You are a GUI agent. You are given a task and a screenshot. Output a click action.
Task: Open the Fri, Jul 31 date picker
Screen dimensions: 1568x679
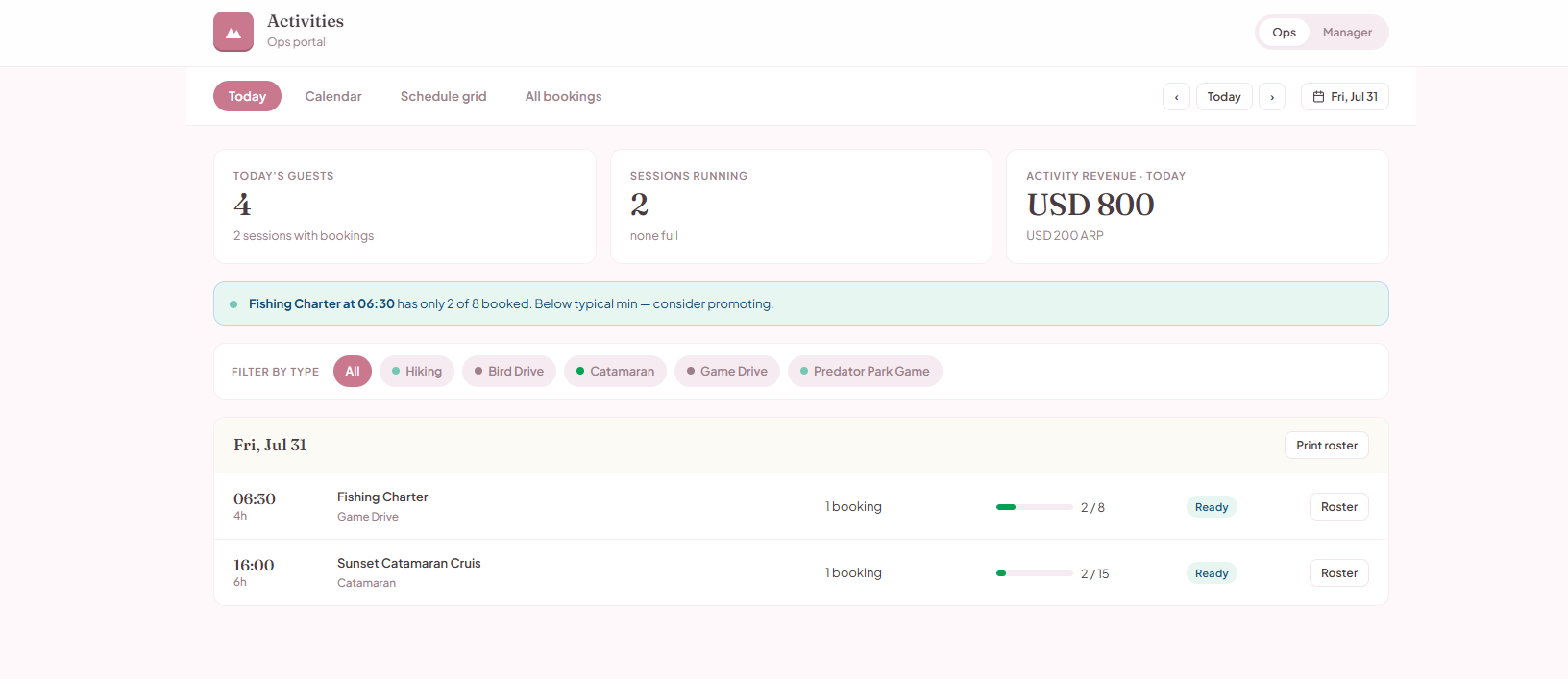[1345, 97]
